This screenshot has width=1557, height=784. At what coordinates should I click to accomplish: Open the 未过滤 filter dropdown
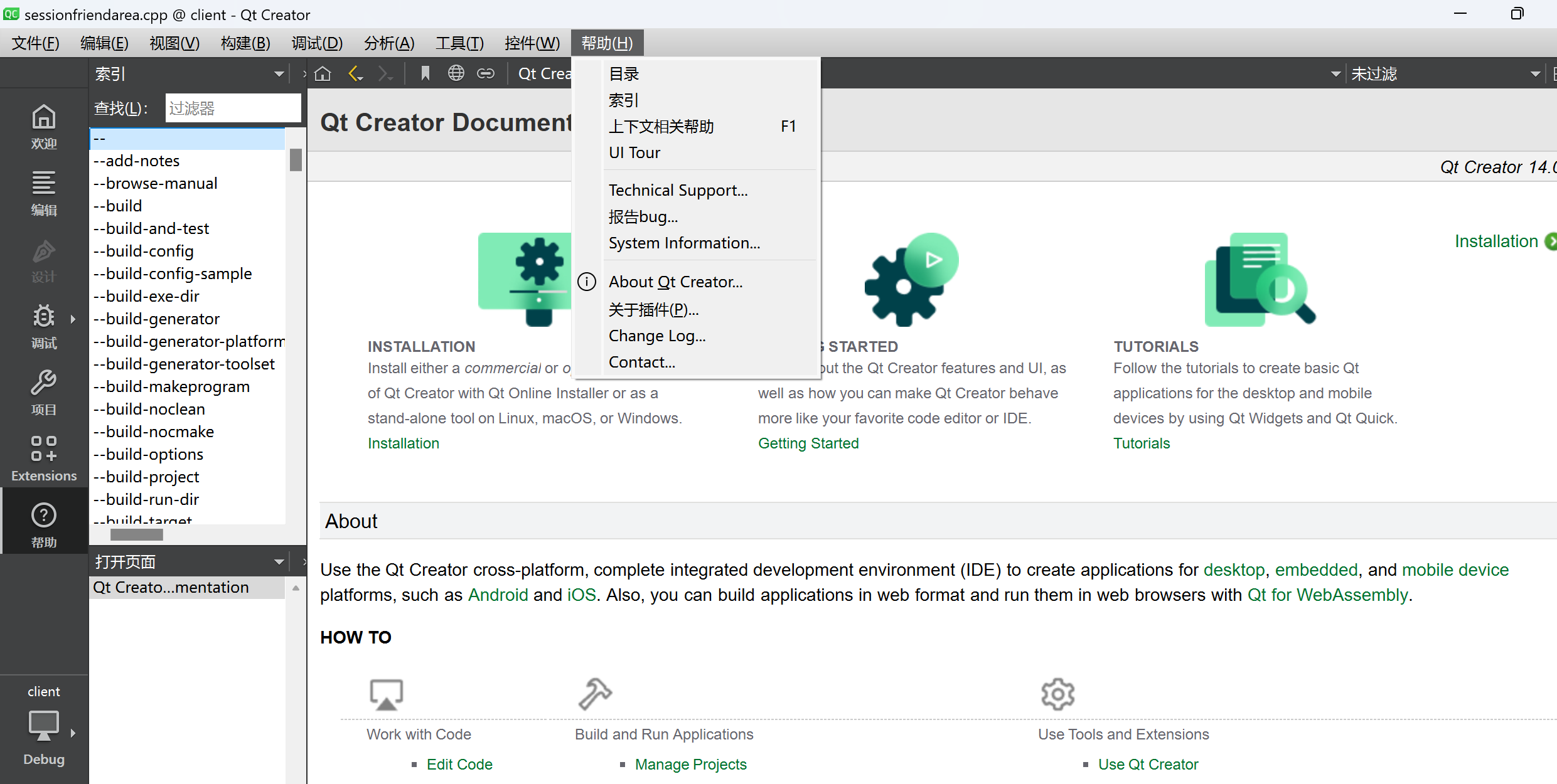[x=1535, y=74]
